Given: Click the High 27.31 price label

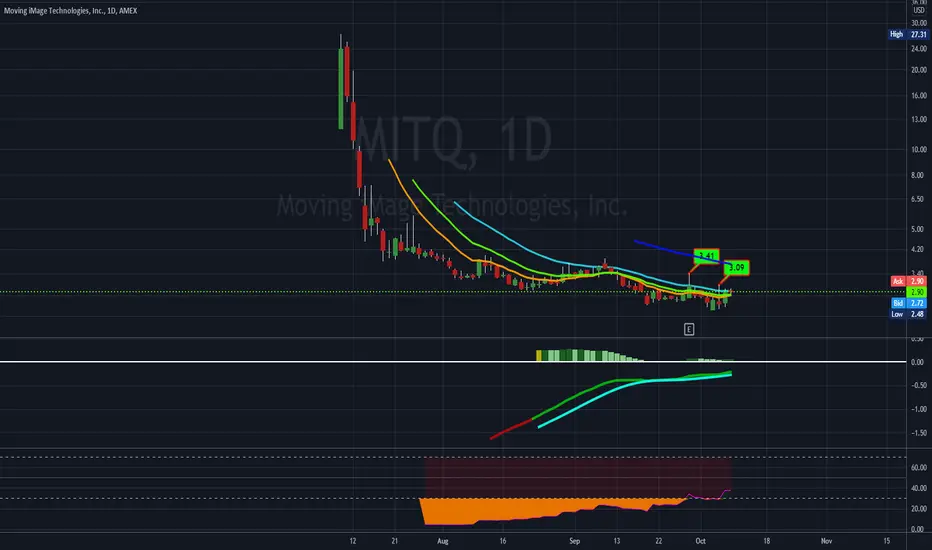Looking at the screenshot, I should point(908,34).
